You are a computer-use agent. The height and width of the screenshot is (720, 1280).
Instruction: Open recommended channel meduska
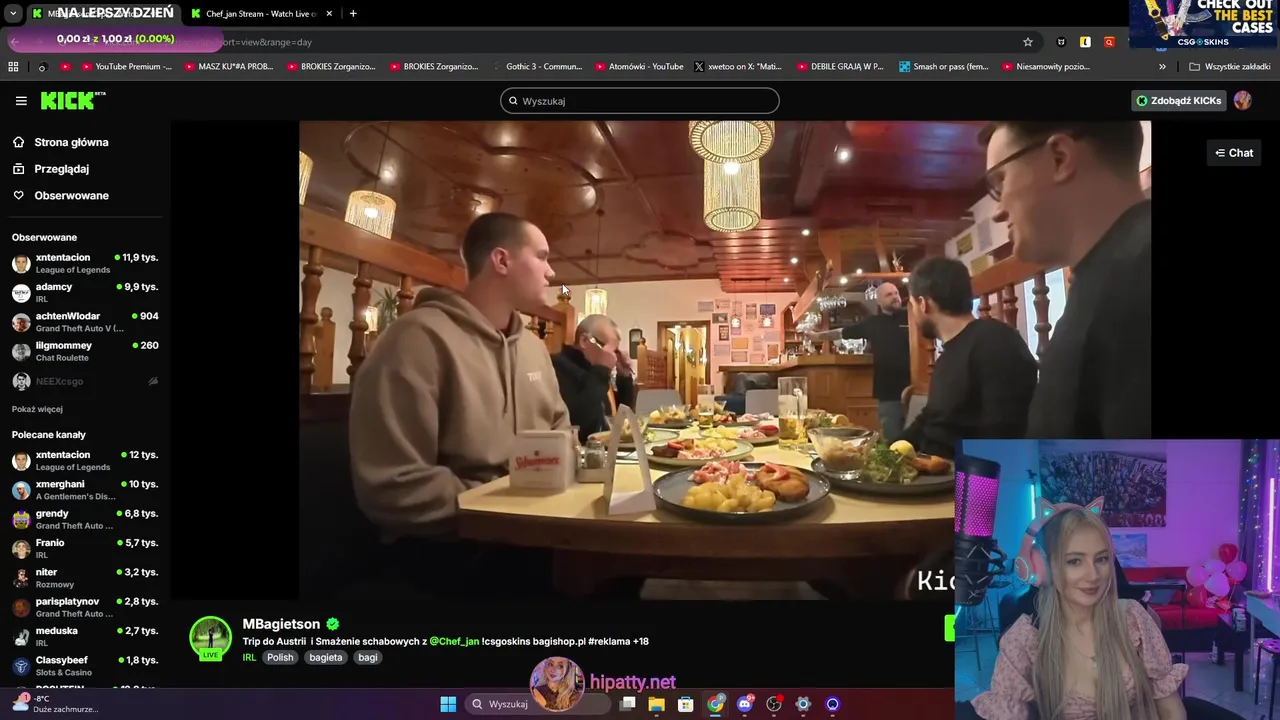[x=84, y=636]
